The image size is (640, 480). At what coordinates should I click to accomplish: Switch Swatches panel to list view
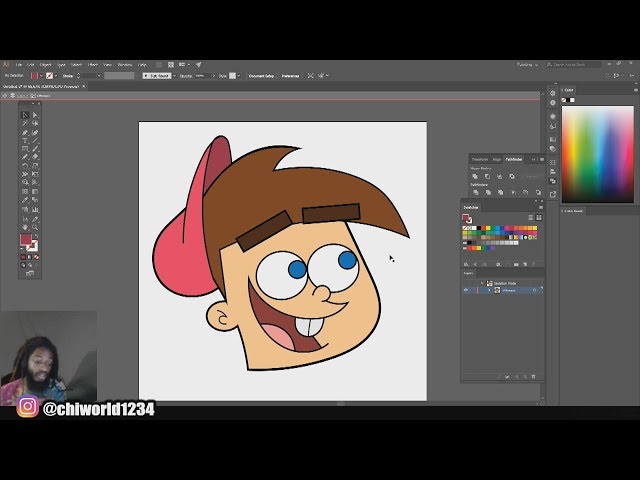pos(531,218)
